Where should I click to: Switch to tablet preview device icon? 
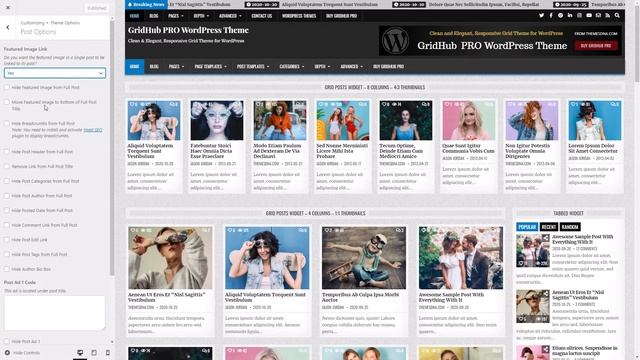point(94,353)
